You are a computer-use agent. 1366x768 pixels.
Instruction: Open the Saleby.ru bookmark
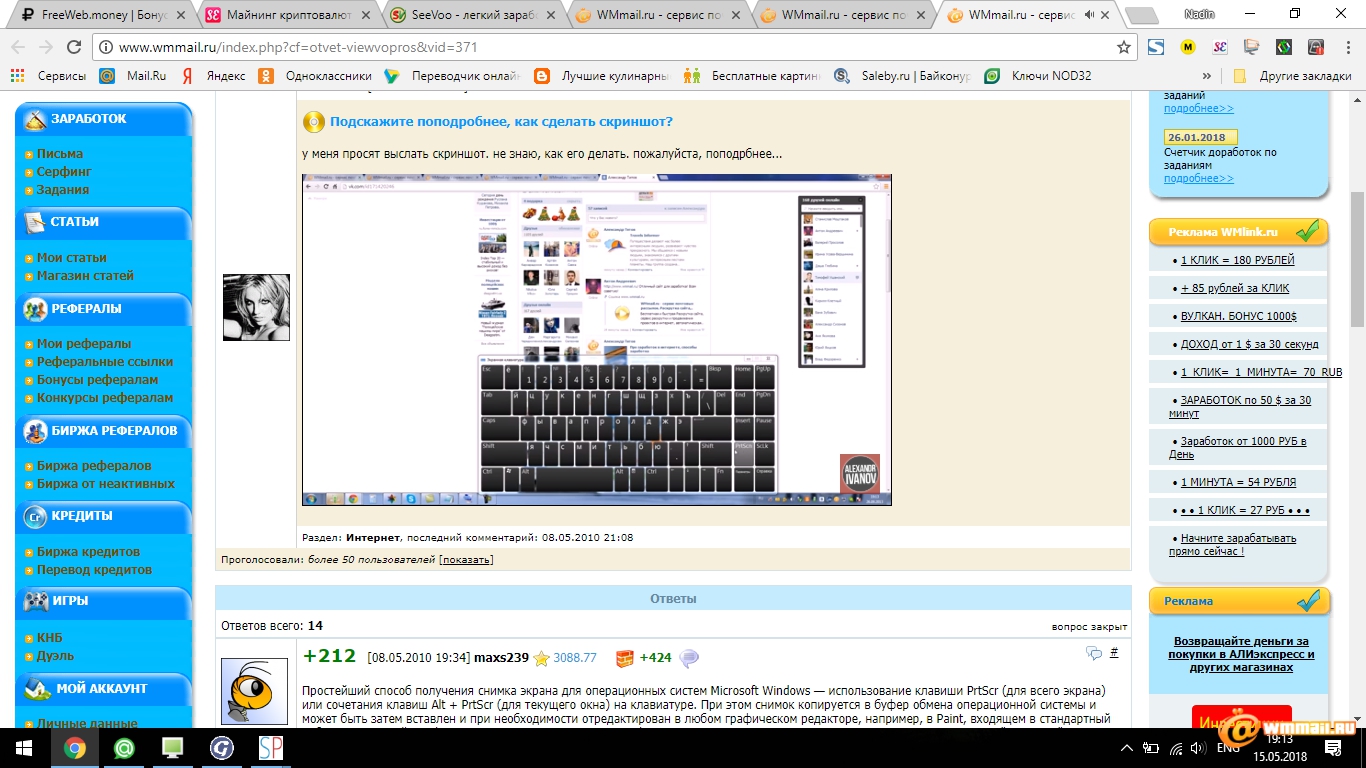901,76
